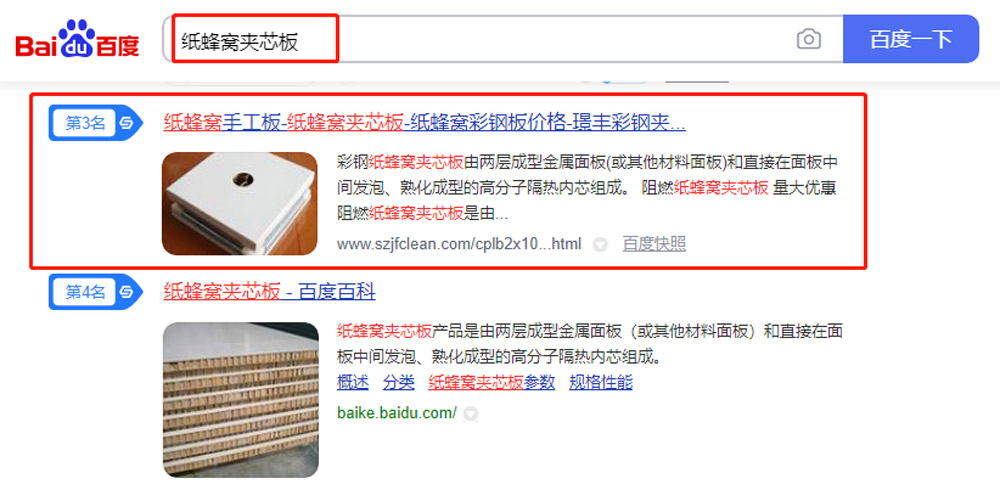Viewport: 1000px width, 490px height.
Task: Click the www.szjfclean.com URL text
Action: pos(459,244)
